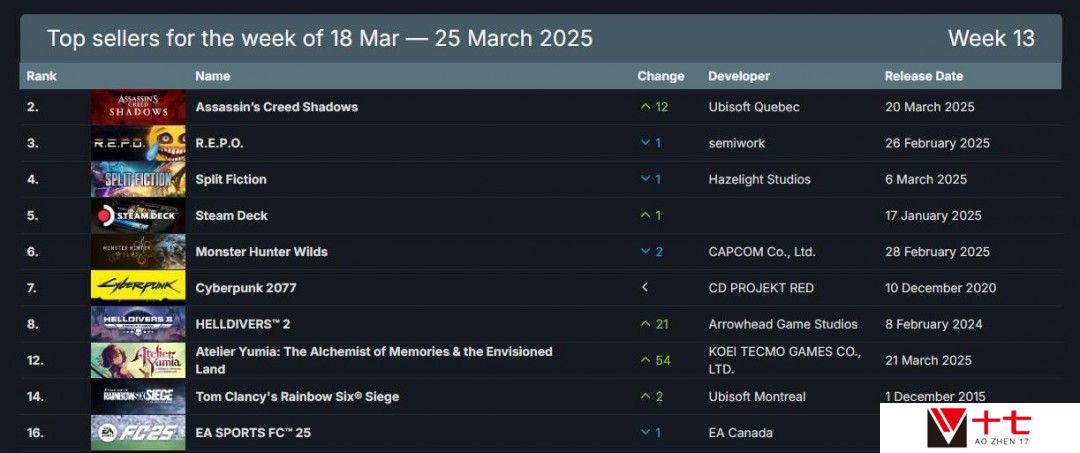Sort by the Change column header
1080x453 pixels.
click(x=661, y=76)
